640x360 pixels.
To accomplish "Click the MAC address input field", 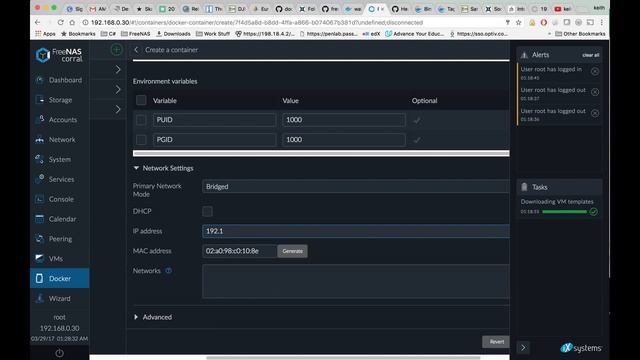I will [240, 251].
